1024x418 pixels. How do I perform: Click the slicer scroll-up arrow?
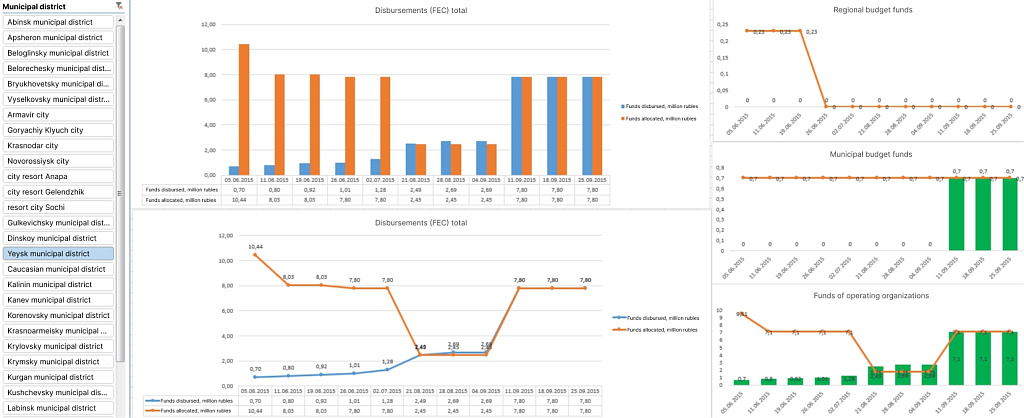coord(121,19)
